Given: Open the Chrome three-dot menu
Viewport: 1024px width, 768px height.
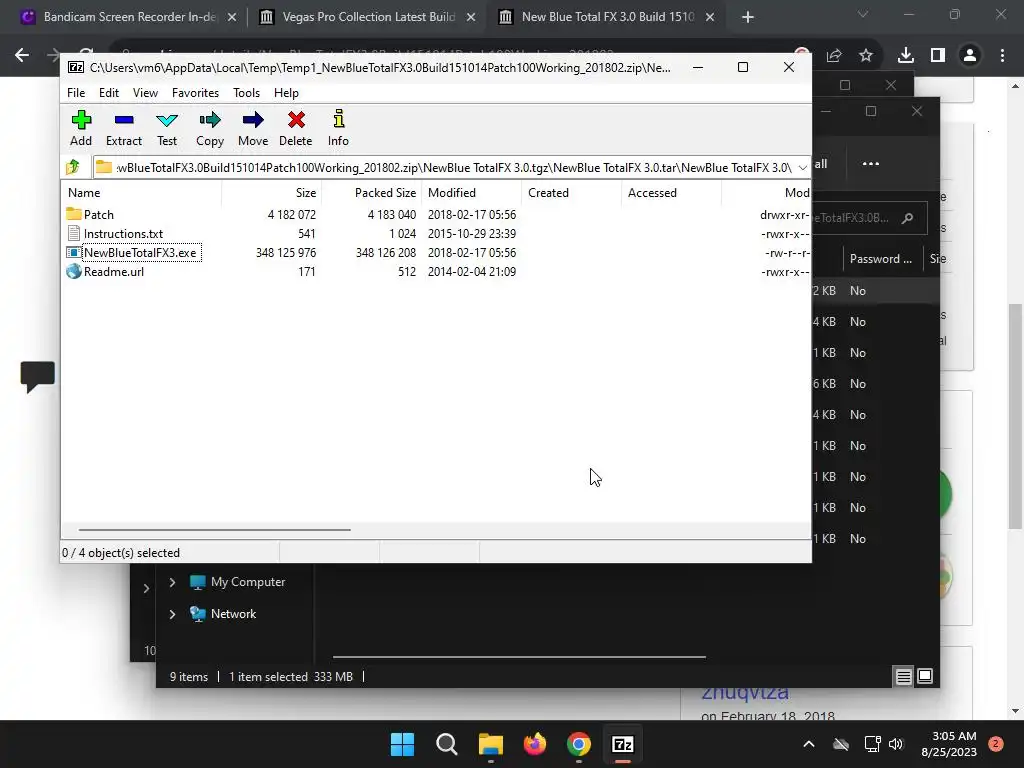Looking at the screenshot, I should (1002, 56).
